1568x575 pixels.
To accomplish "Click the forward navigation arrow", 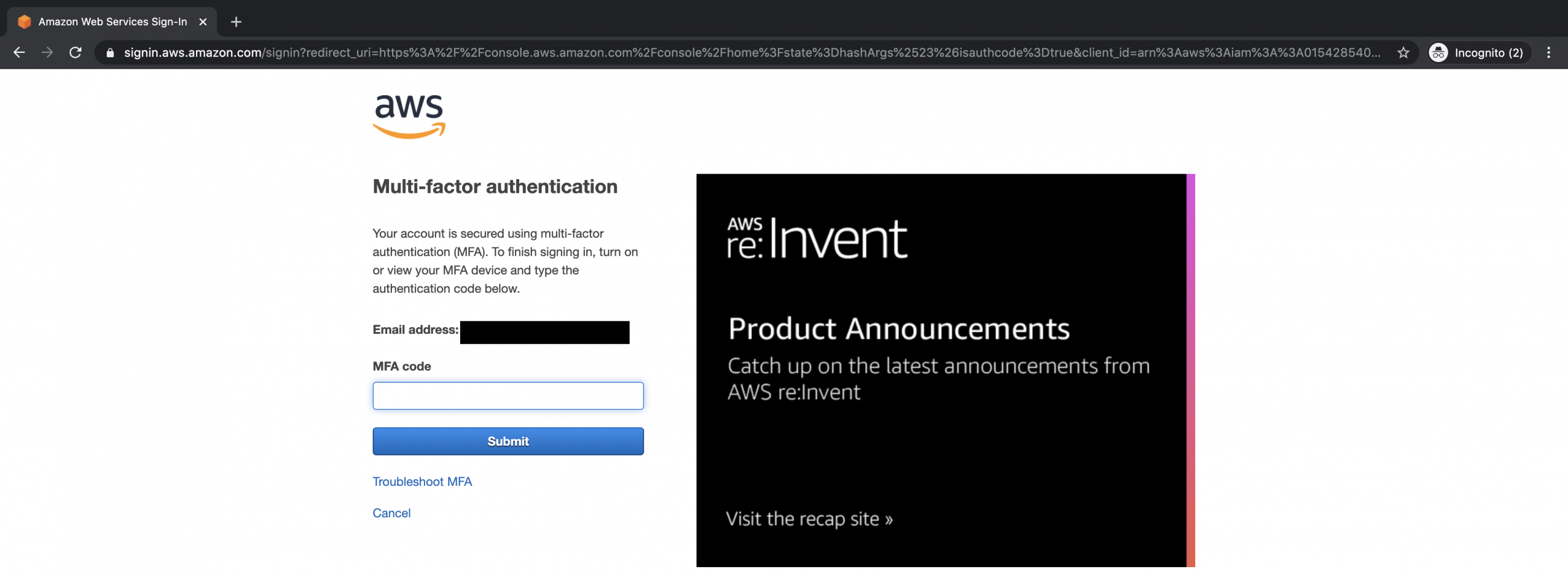I will (x=47, y=52).
